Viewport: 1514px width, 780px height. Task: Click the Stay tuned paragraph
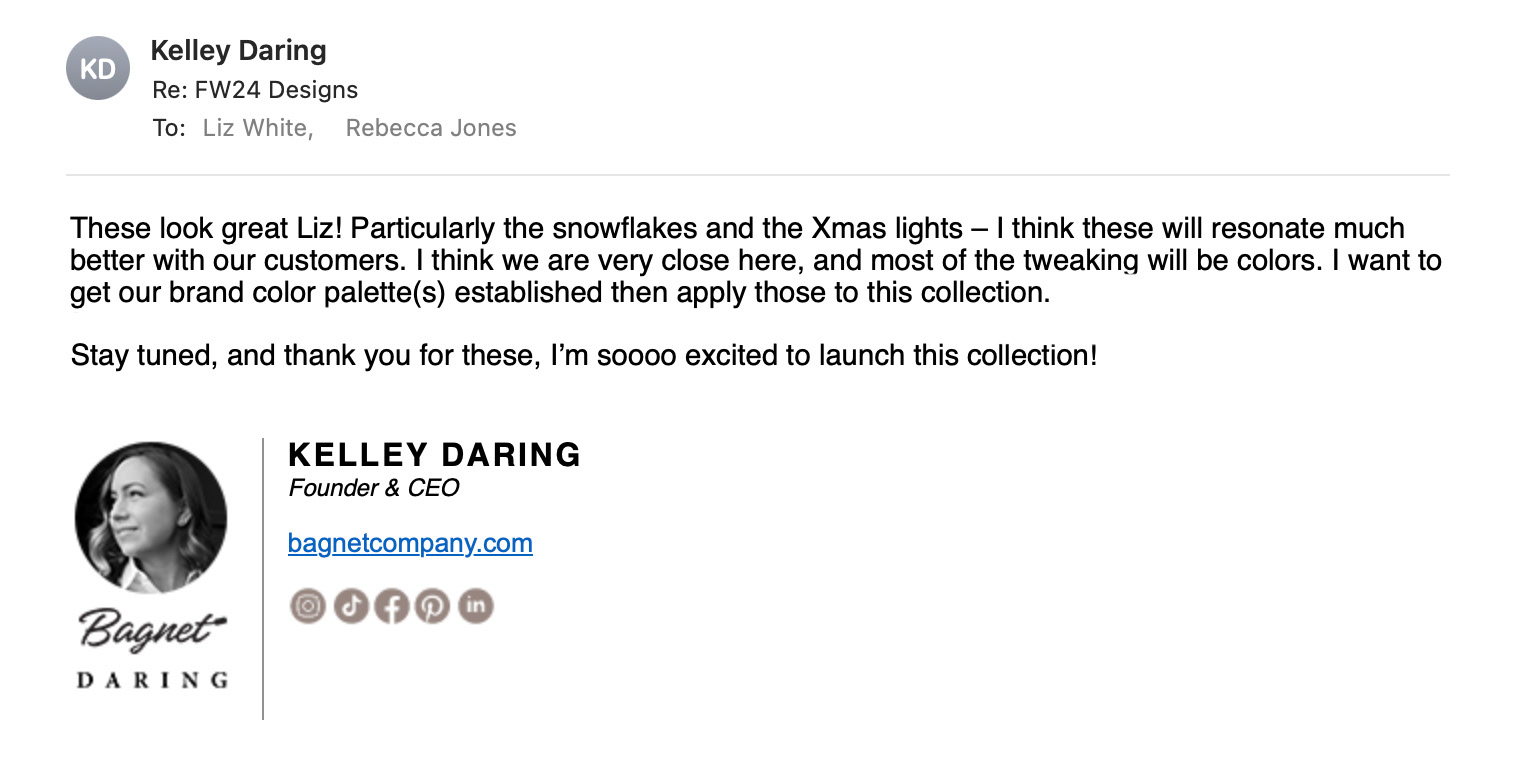click(584, 355)
